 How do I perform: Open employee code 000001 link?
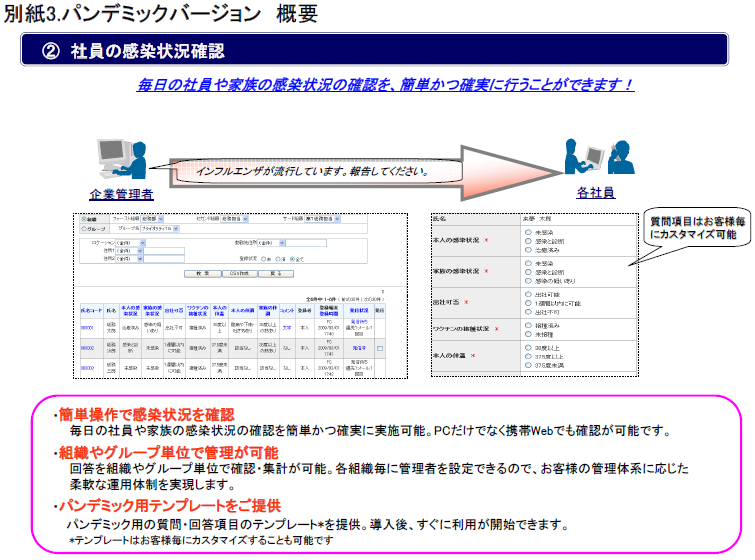click(x=87, y=328)
